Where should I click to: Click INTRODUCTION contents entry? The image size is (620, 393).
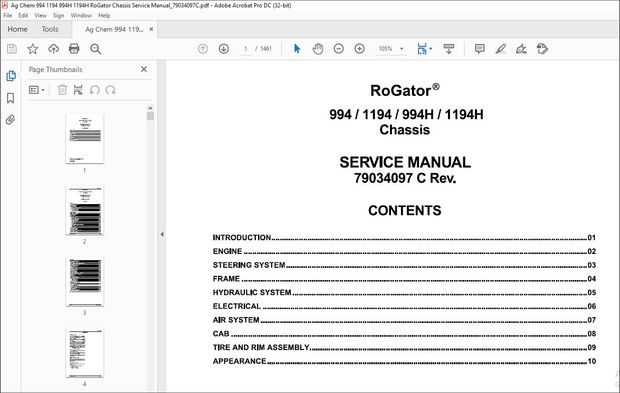coord(404,238)
